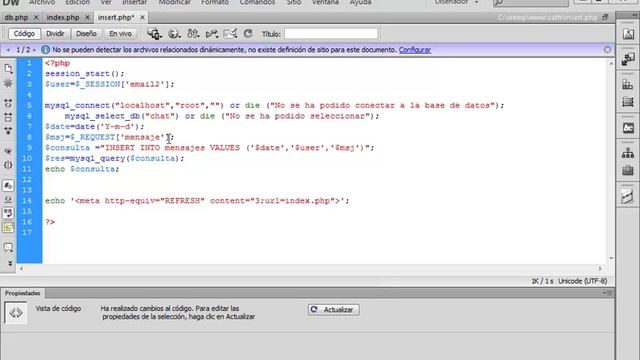Open the Insertar menu
This screenshot has width=640, height=360.
134,2
